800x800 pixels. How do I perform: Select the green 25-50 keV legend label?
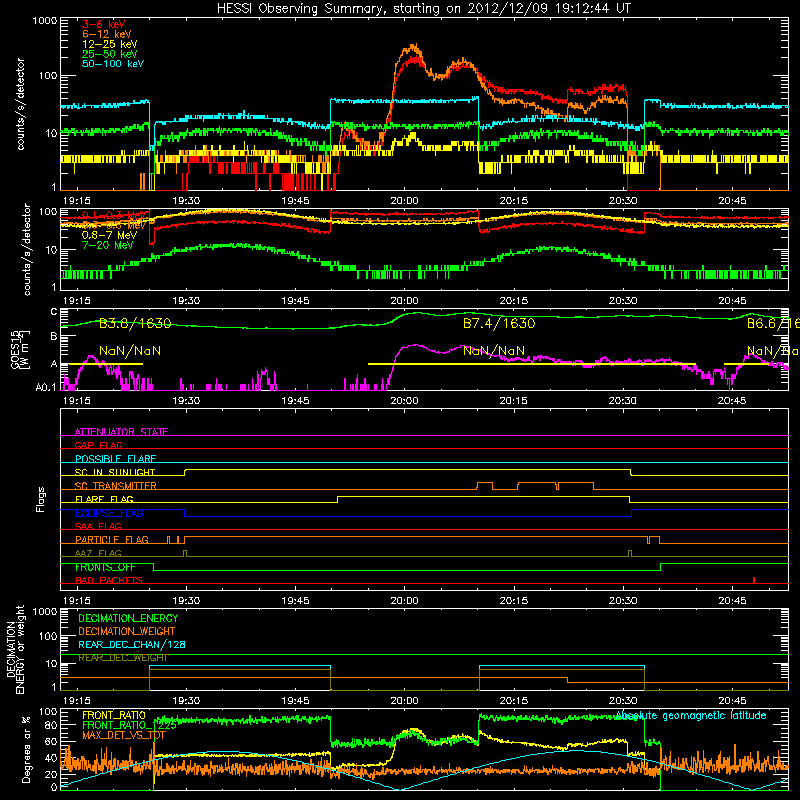[x=110, y=54]
